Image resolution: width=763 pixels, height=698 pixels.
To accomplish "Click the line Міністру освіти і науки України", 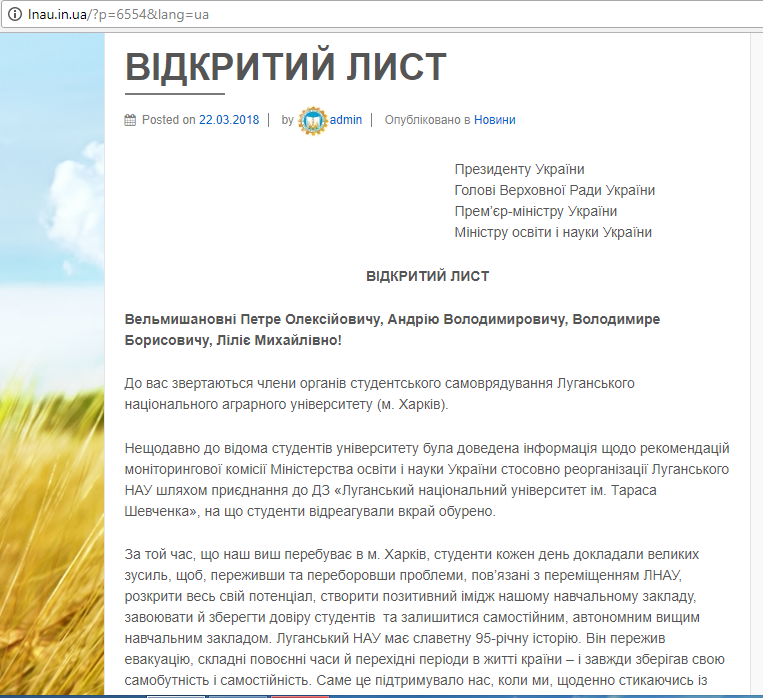I will [x=553, y=232].
